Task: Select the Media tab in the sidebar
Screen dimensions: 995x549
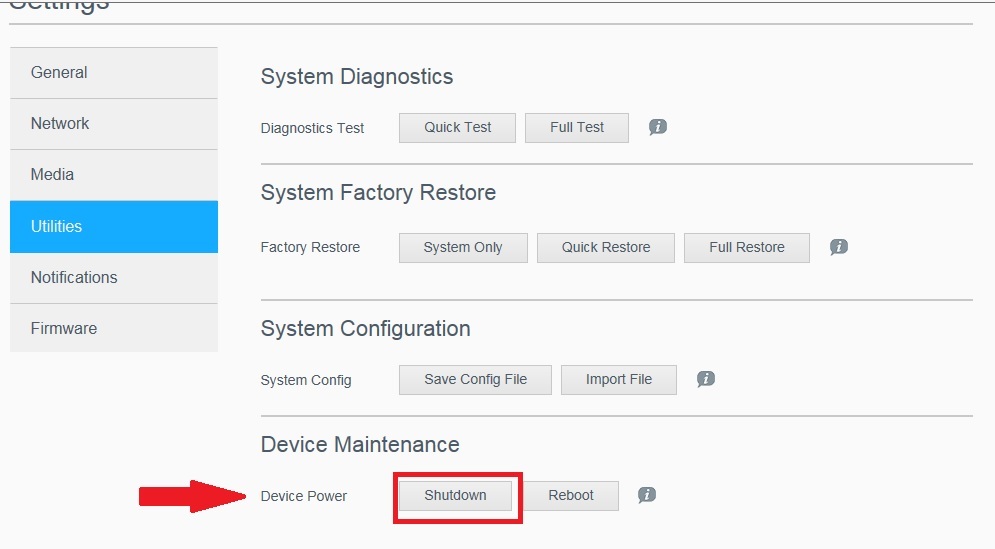Action: tap(113, 174)
